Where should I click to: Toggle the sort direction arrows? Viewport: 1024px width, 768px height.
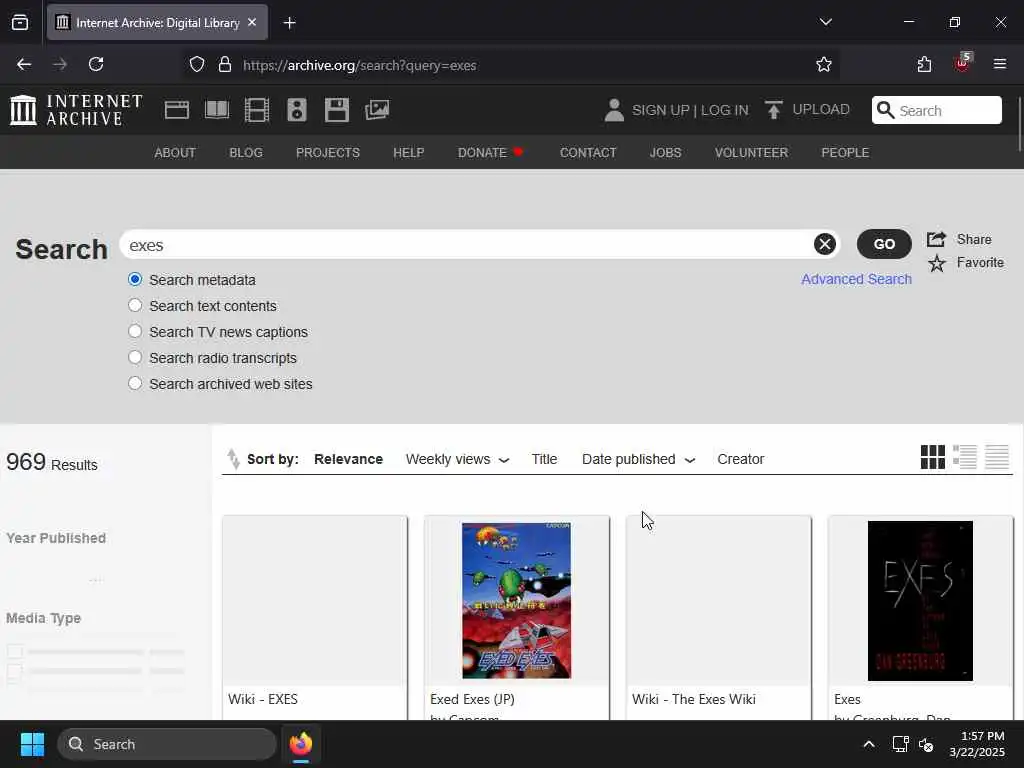click(x=233, y=459)
